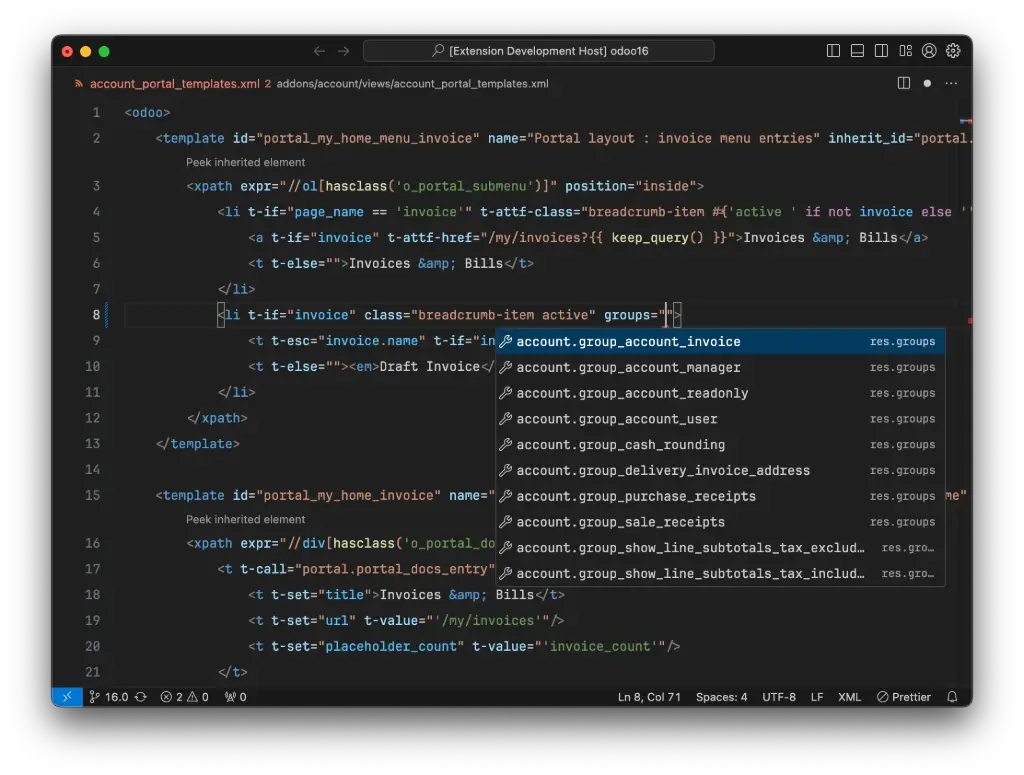Screen dimensions: 1024x775
Task: Open the notifications bell
Action: pyautogui.click(x=951, y=697)
